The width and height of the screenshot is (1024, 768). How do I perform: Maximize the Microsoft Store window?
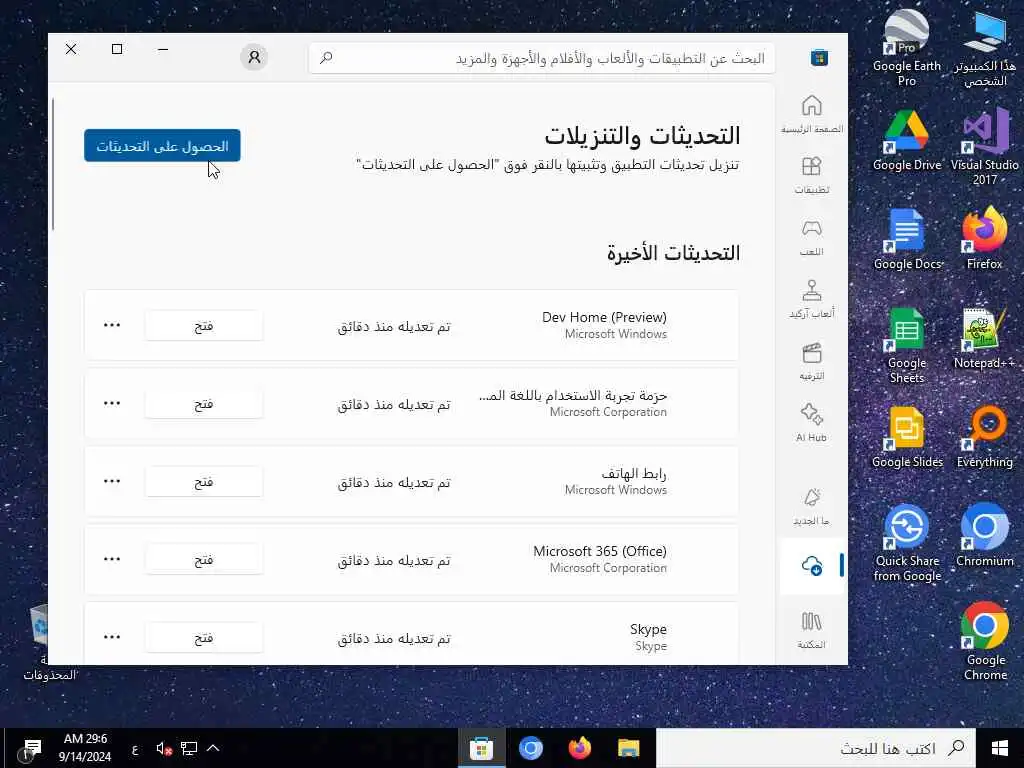117,50
